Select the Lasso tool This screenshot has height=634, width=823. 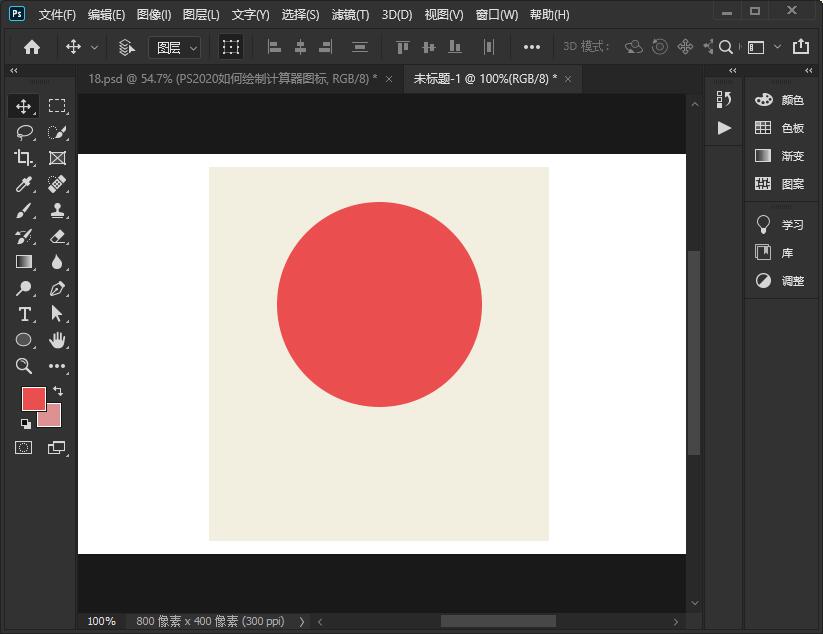point(24,132)
